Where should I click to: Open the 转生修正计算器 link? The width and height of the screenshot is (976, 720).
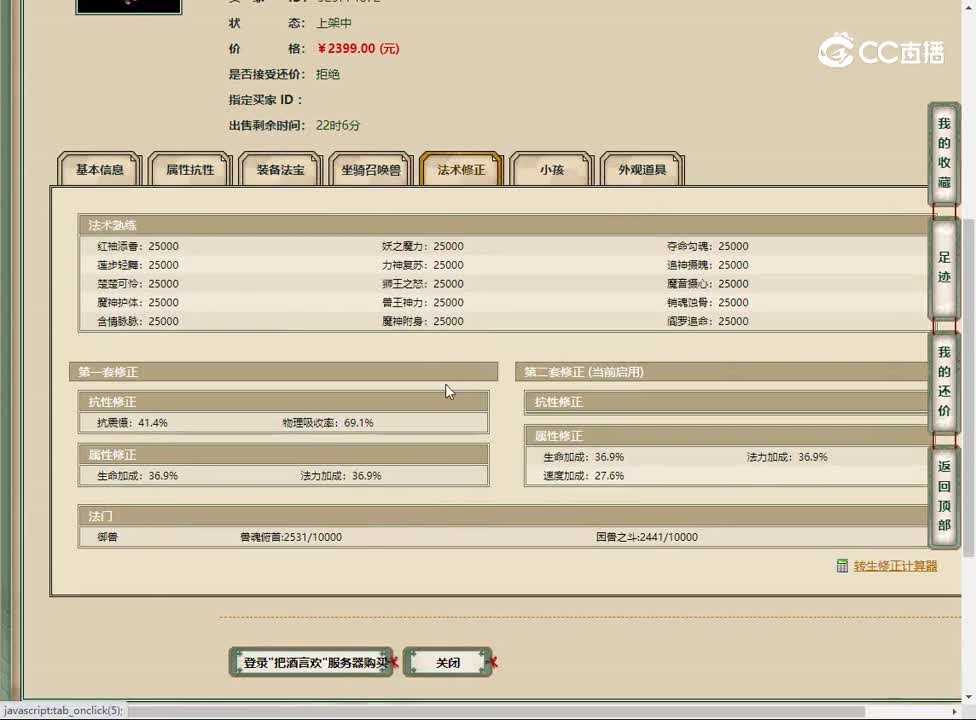click(895, 566)
